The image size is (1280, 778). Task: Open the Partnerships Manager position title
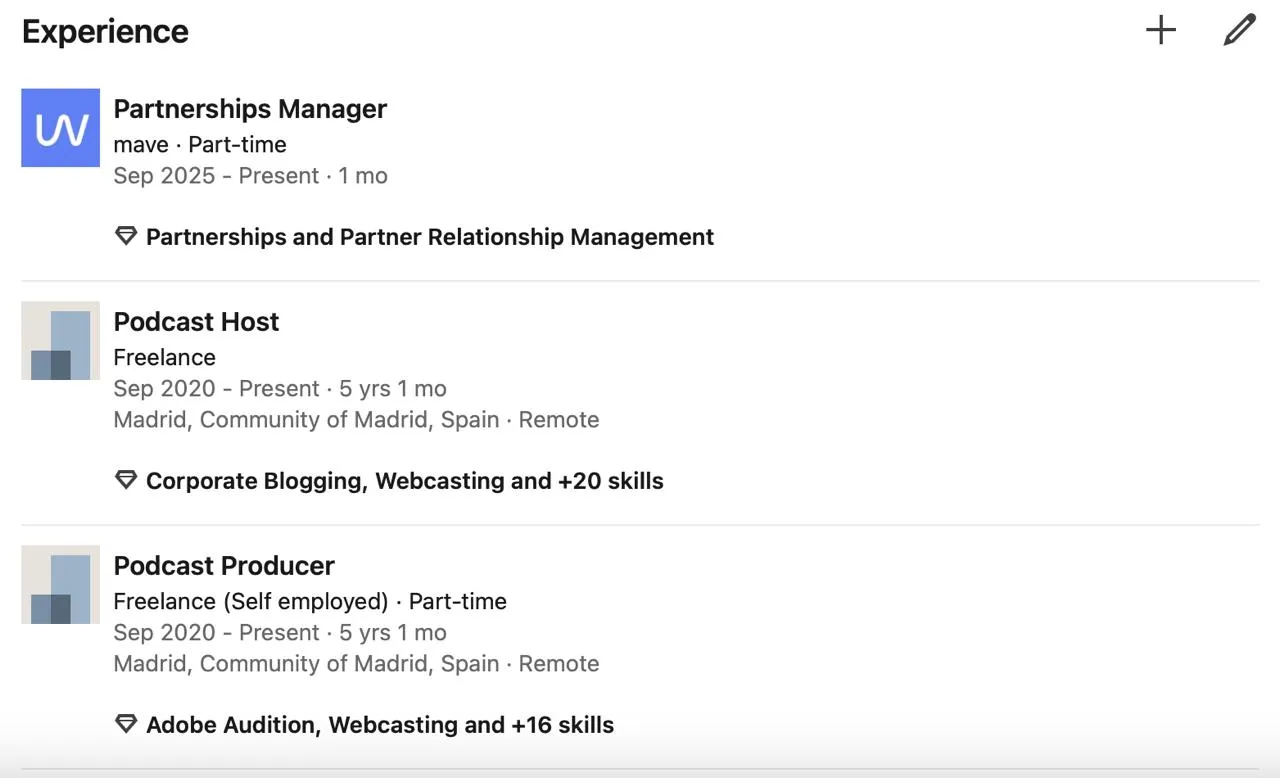250,109
